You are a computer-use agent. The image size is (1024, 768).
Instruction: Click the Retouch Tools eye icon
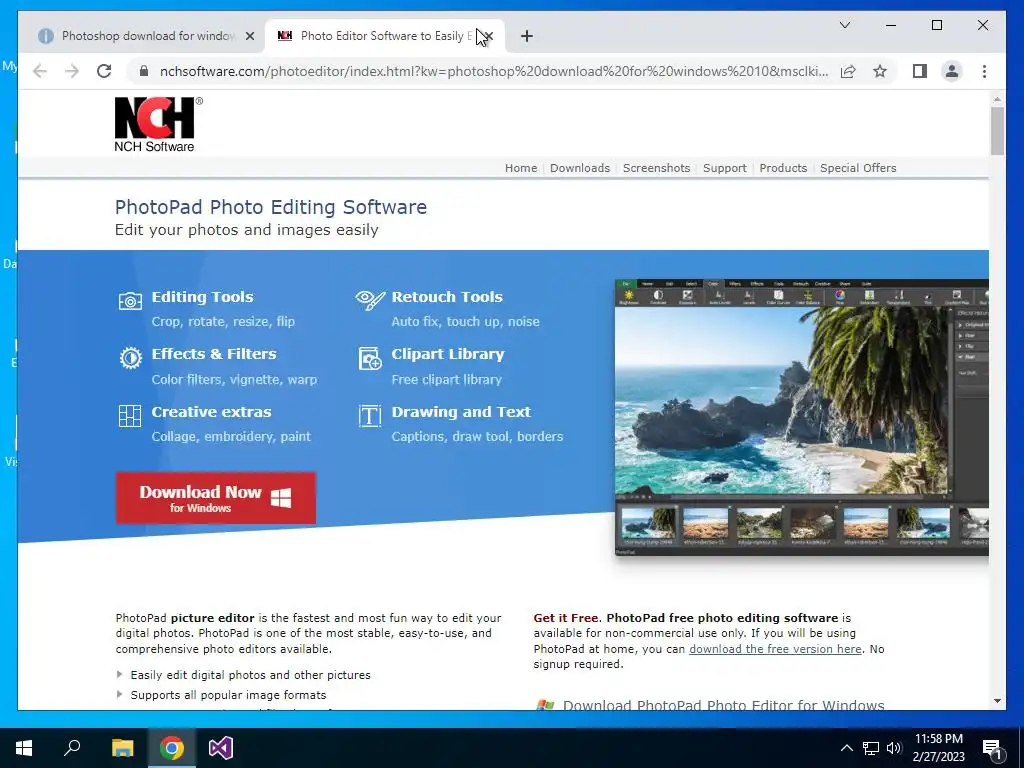(x=370, y=300)
